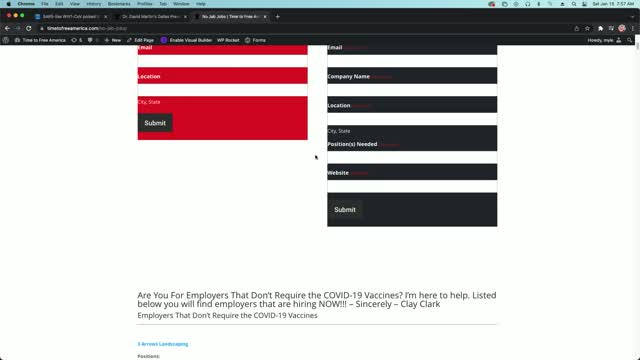Open macOS Control Center icon
The height and width of the screenshot is (360, 640).
(x=584, y=4)
